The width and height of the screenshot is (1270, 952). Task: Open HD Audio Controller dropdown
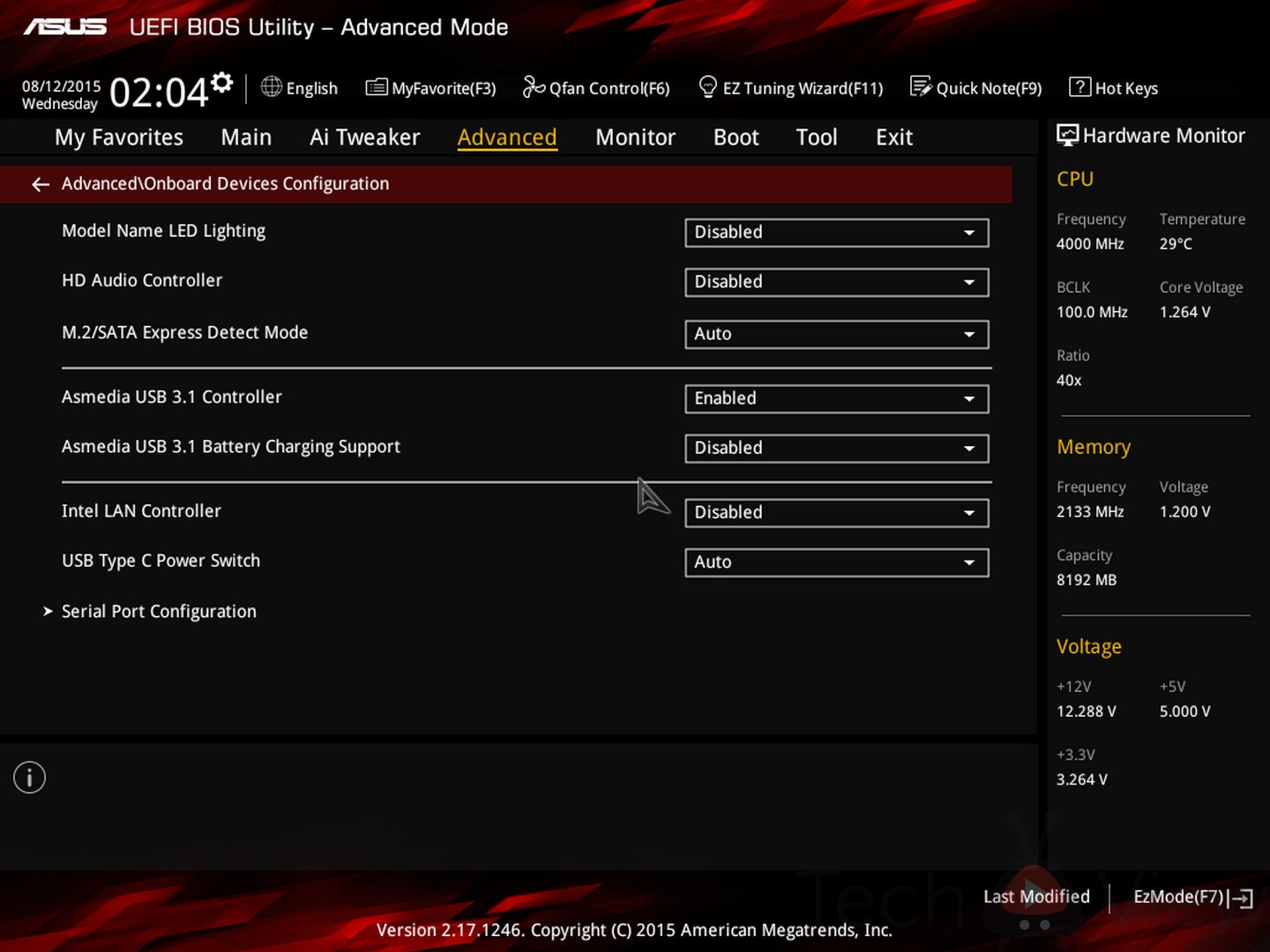837,282
